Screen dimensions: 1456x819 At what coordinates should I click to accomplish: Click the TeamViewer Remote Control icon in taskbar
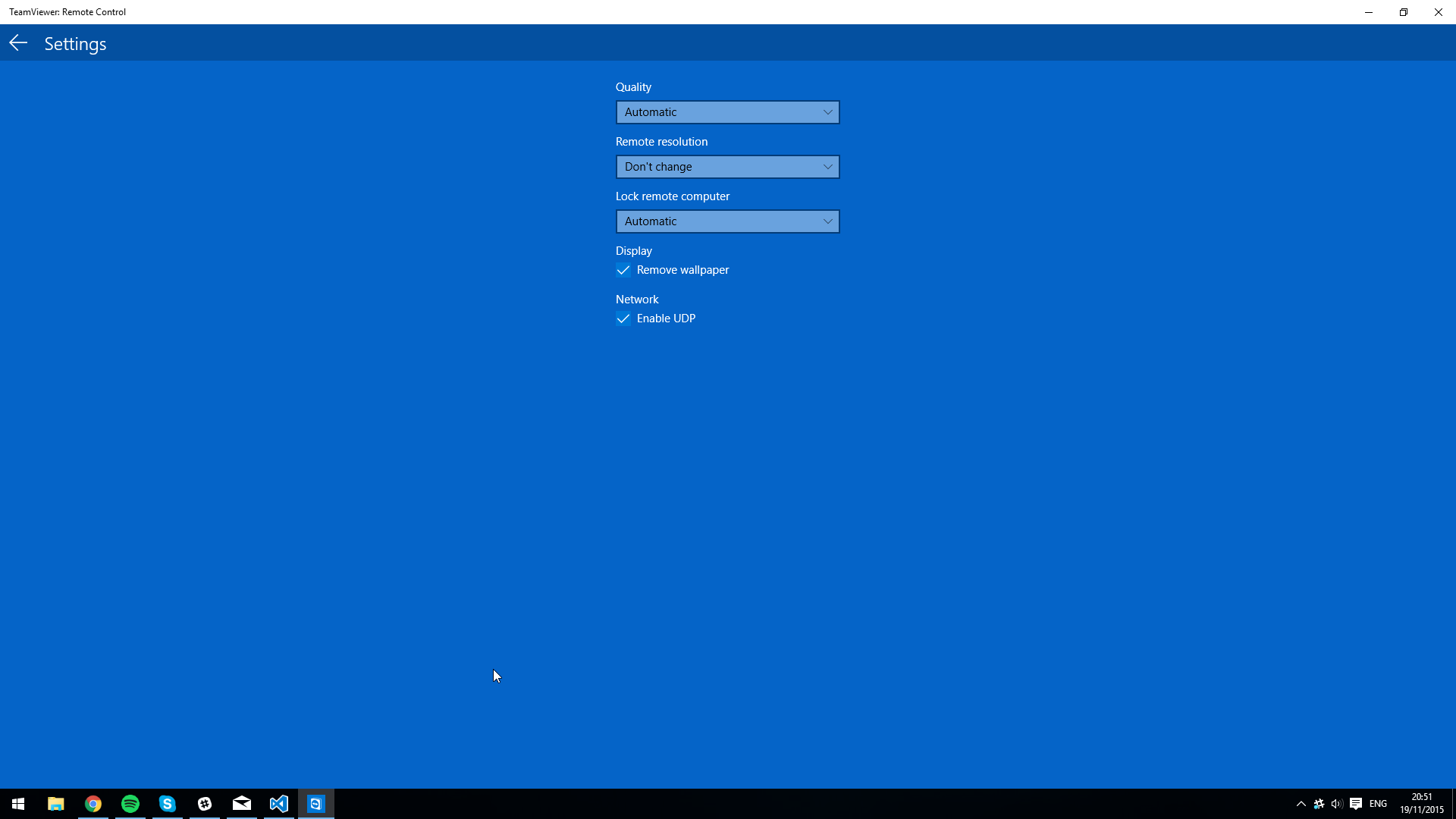[316, 804]
